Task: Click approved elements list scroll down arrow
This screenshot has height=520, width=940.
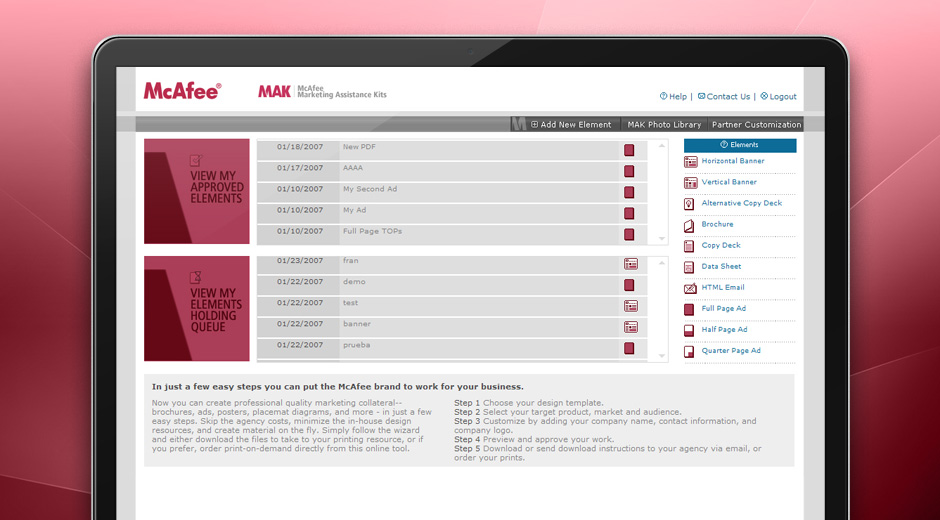Action: tap(662, 239)
